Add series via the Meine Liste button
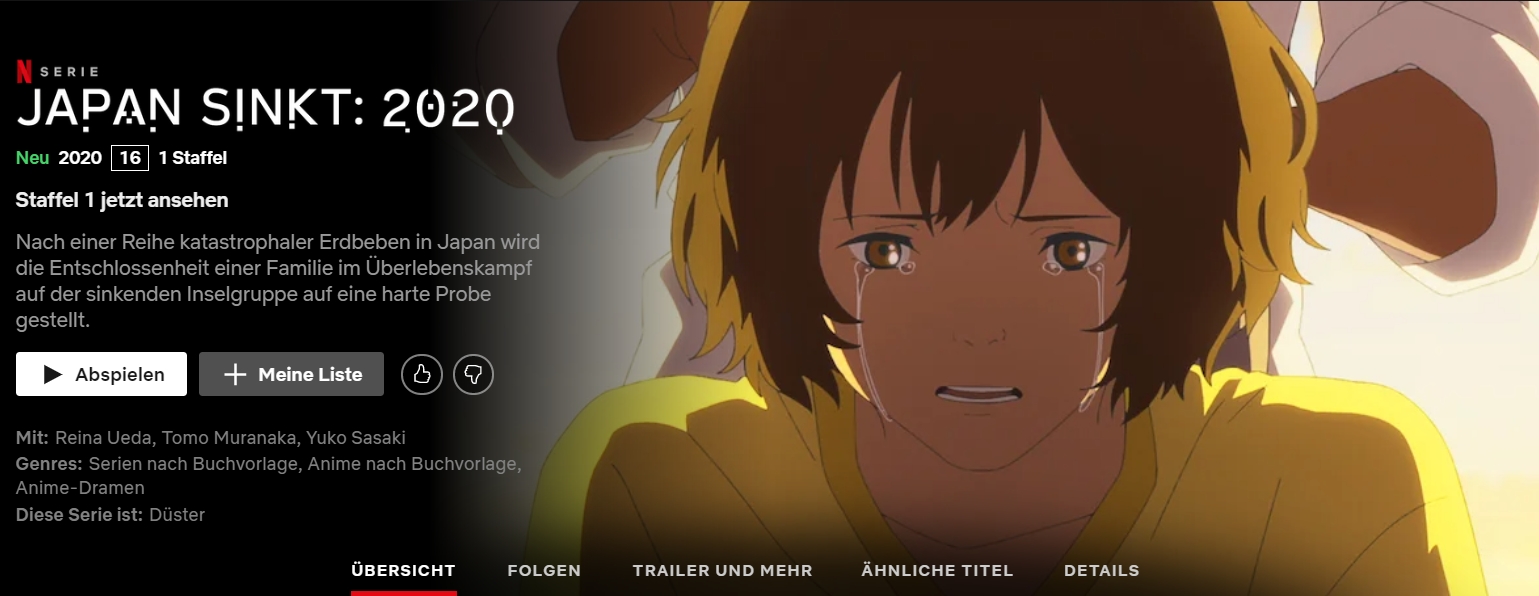This screenshot has height=596, width=1539. 291,374
